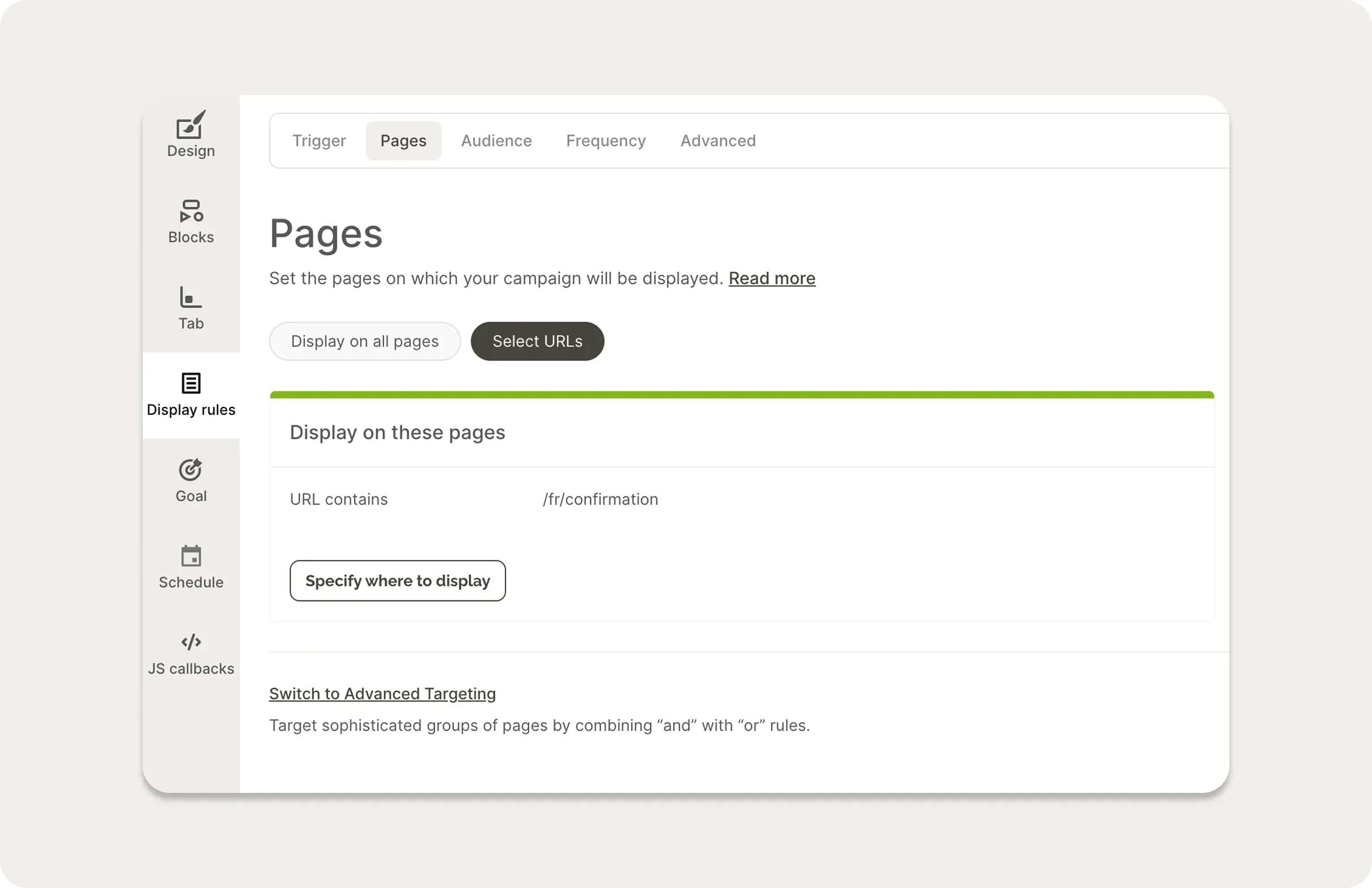Click the green progress bar above the panel
This screenshot has width=1372, height=888.
click(741, 393)
